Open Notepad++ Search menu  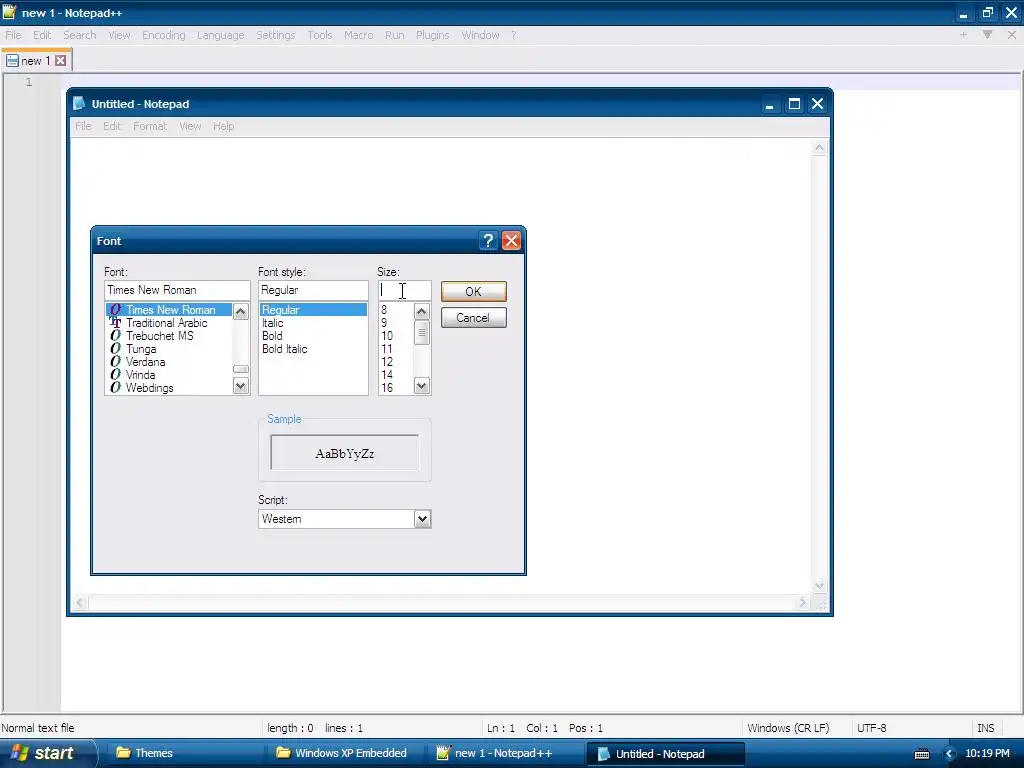80,35
